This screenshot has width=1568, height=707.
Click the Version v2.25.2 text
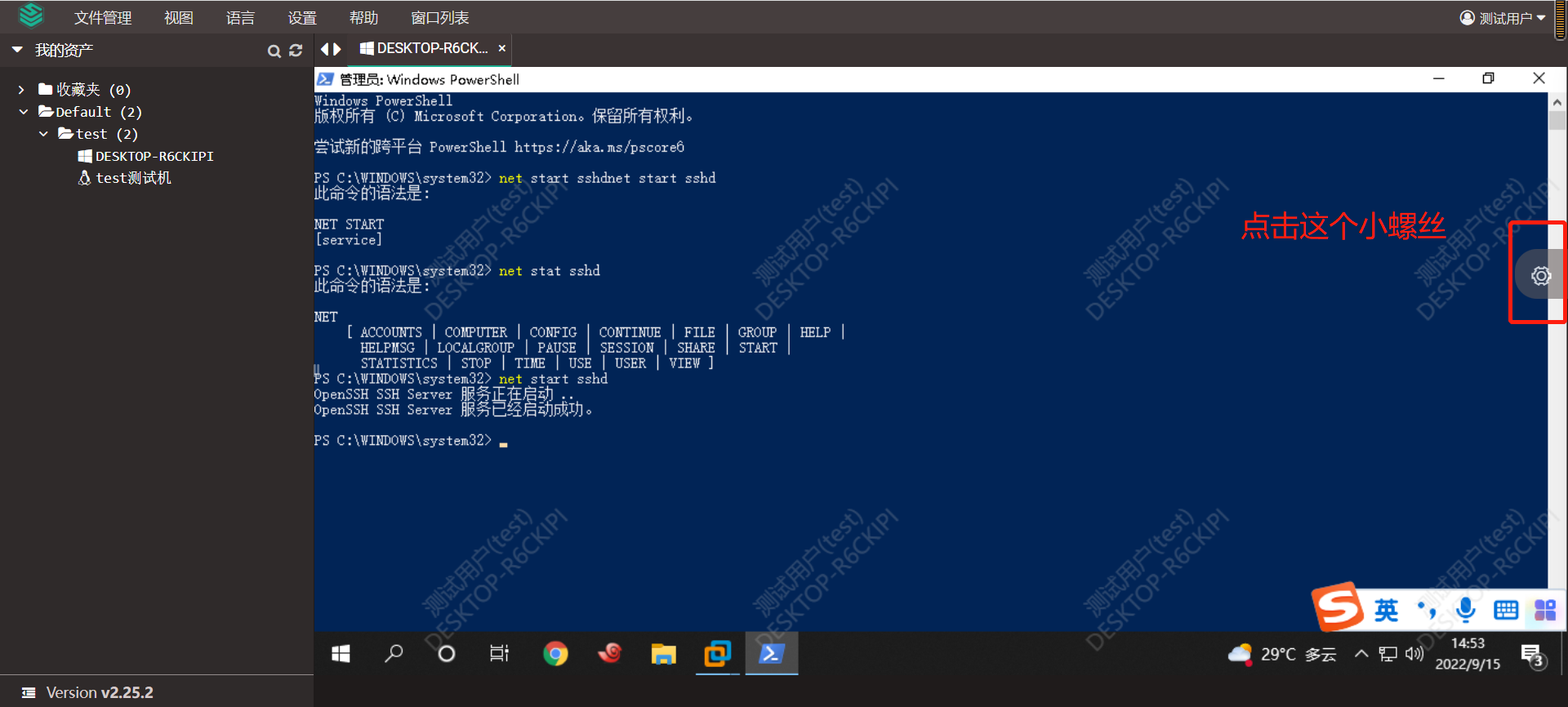(x=100, y=692)
